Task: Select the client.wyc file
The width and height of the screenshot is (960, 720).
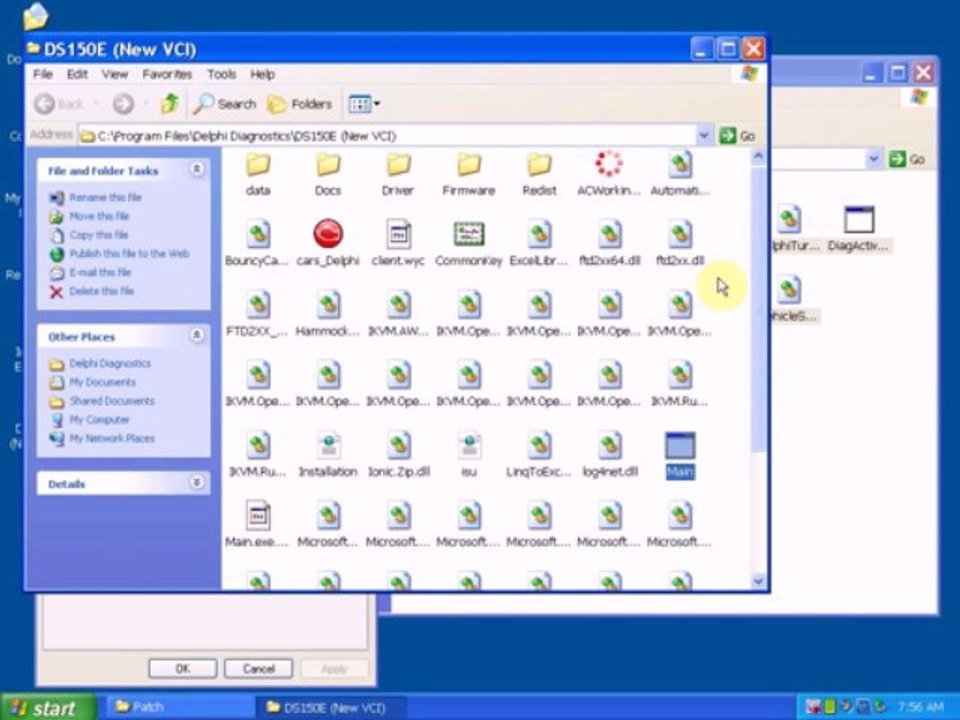Action: (x=398, y=244)
